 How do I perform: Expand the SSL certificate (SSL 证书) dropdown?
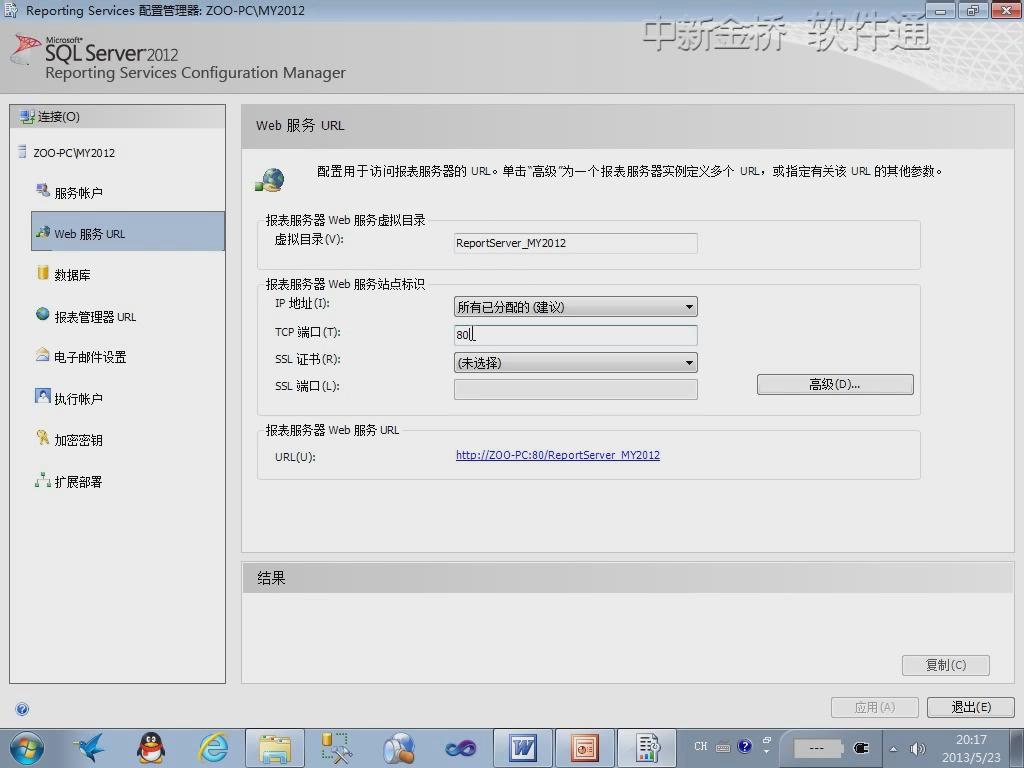tap(689, 363)
